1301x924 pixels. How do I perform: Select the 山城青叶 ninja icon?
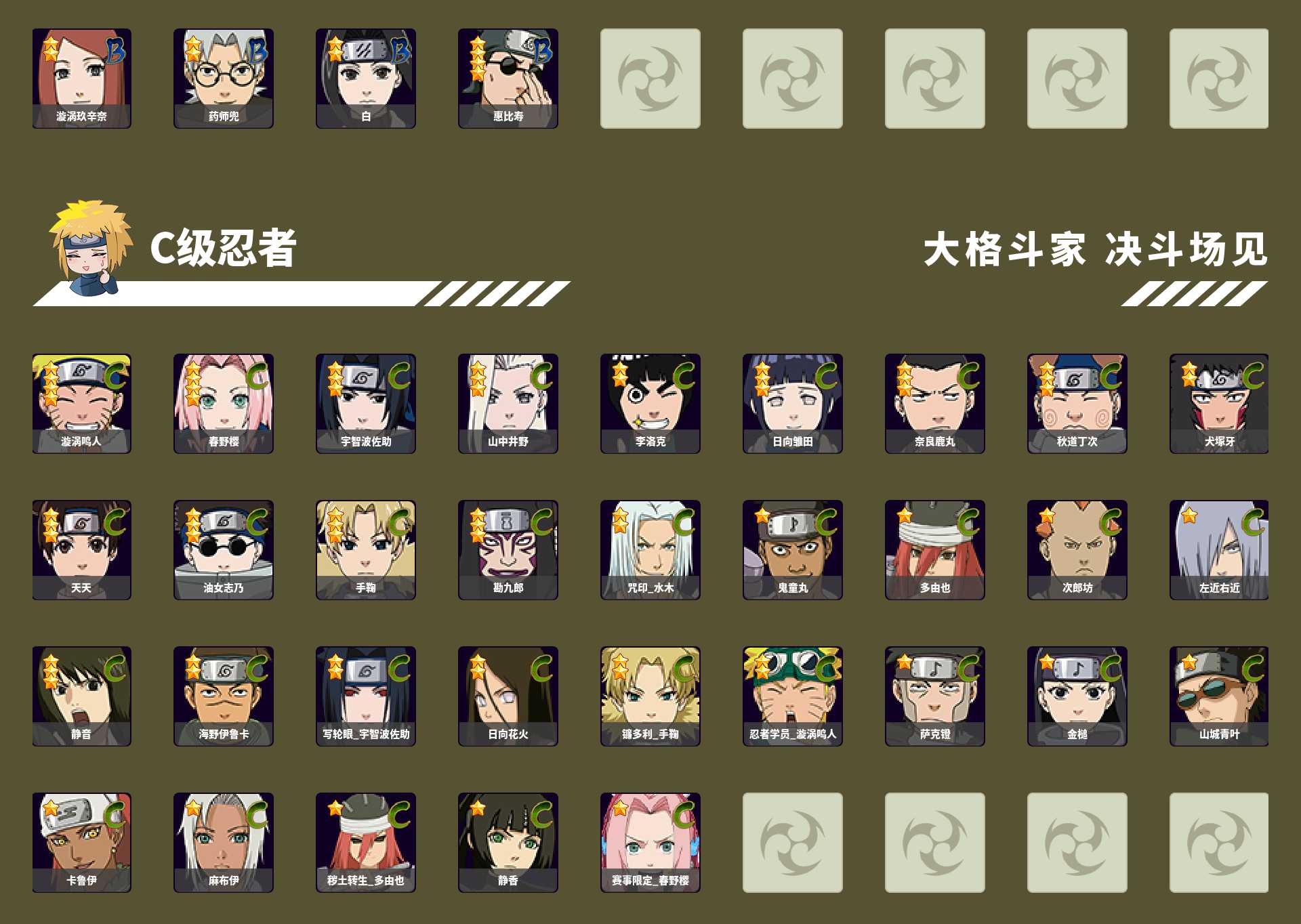click(1219, 696)
